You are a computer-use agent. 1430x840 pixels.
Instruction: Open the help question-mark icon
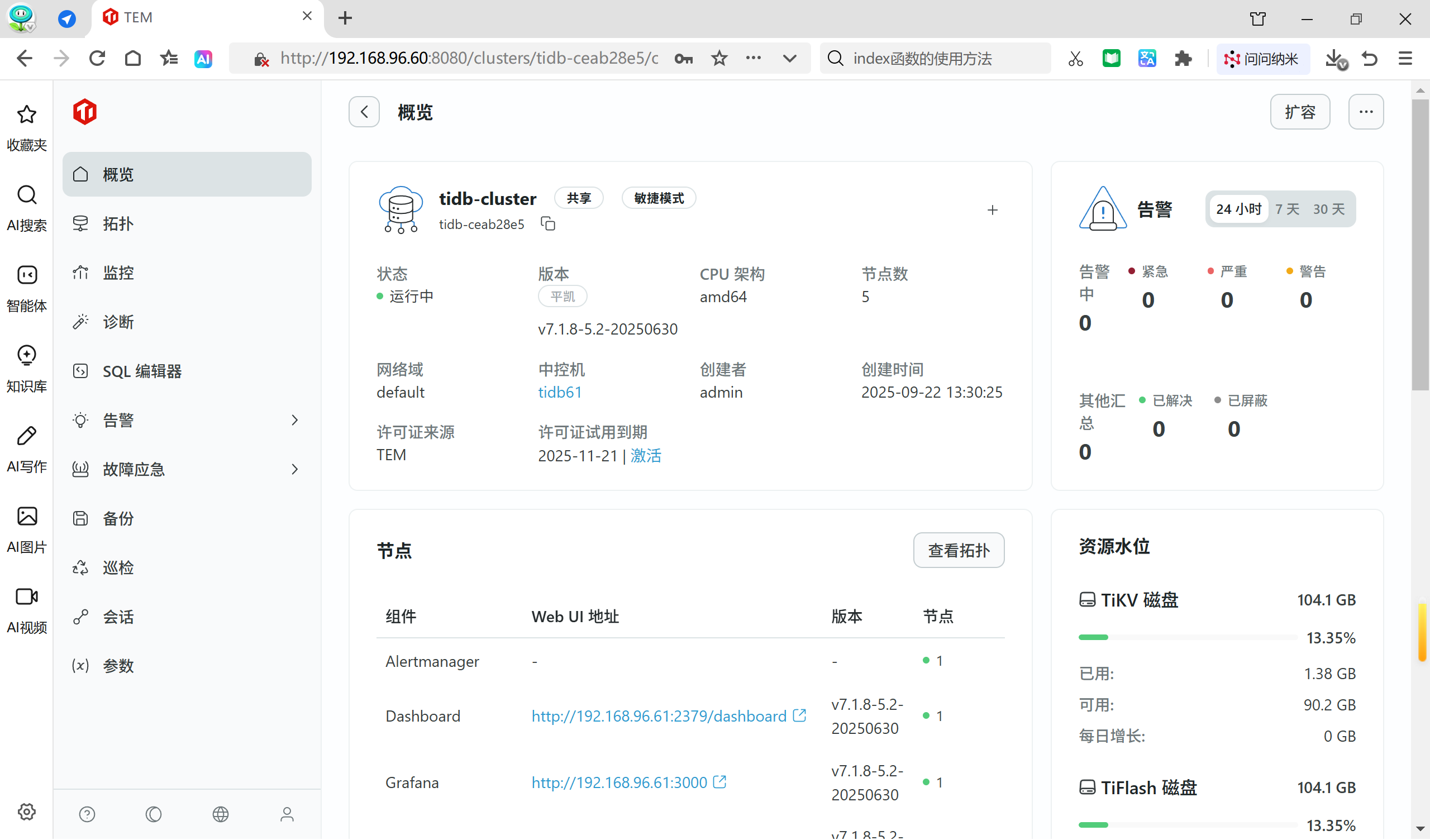[87, 815]
